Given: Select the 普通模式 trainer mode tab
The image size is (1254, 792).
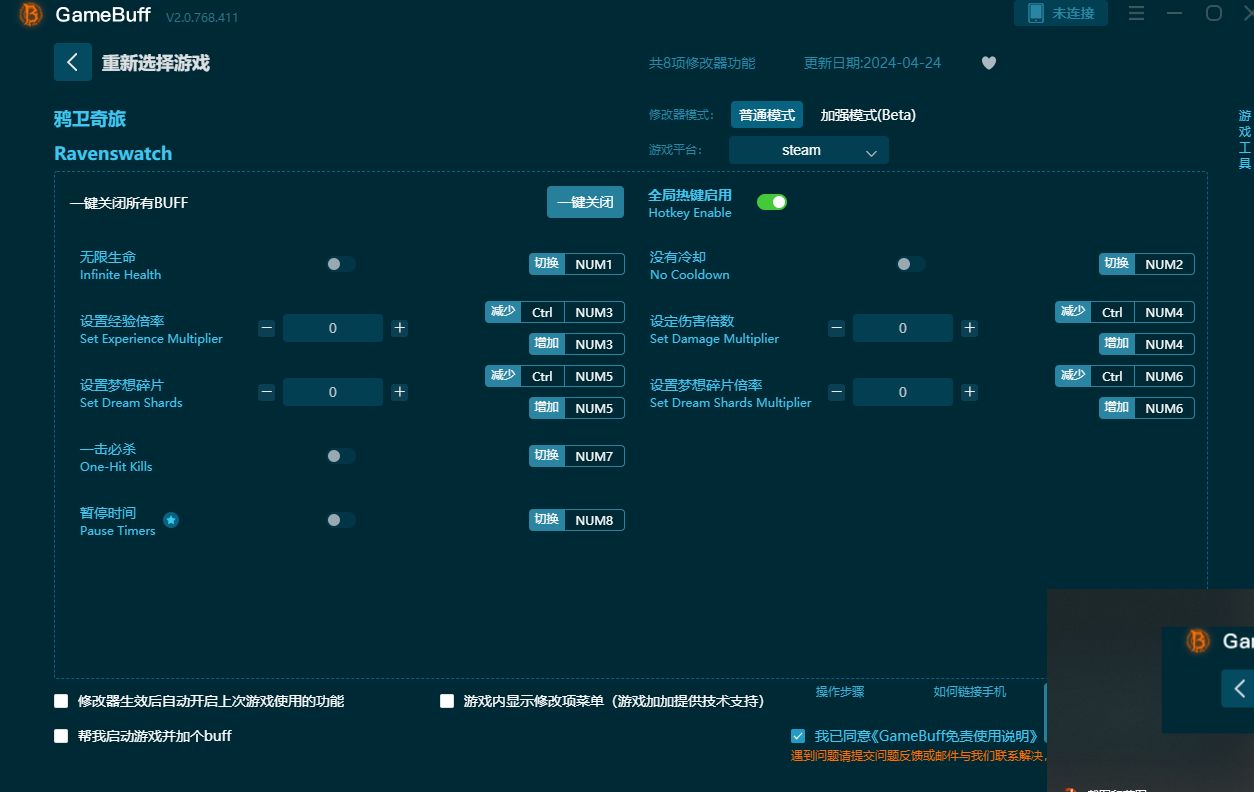Looking at the screenshot, I should (x=767, y=115).
